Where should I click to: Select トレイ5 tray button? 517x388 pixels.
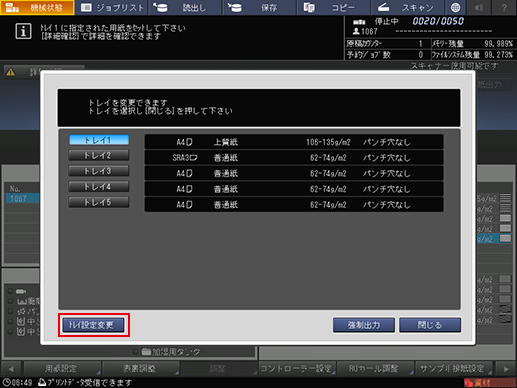pyautogui.click(x=99, y=202)
